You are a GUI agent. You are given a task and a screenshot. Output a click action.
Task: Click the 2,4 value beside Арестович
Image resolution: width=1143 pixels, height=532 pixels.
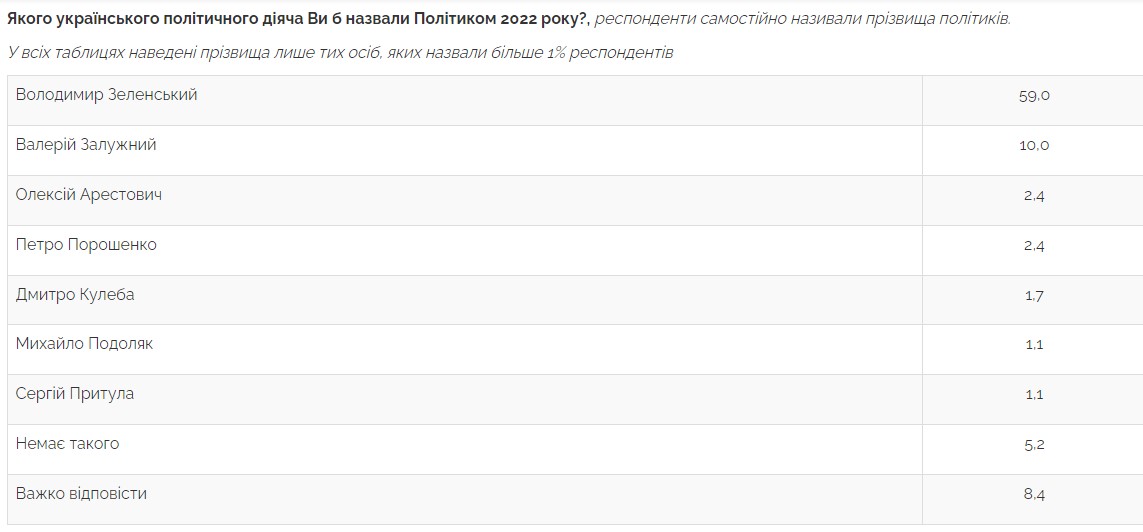tap(1034, 196)
